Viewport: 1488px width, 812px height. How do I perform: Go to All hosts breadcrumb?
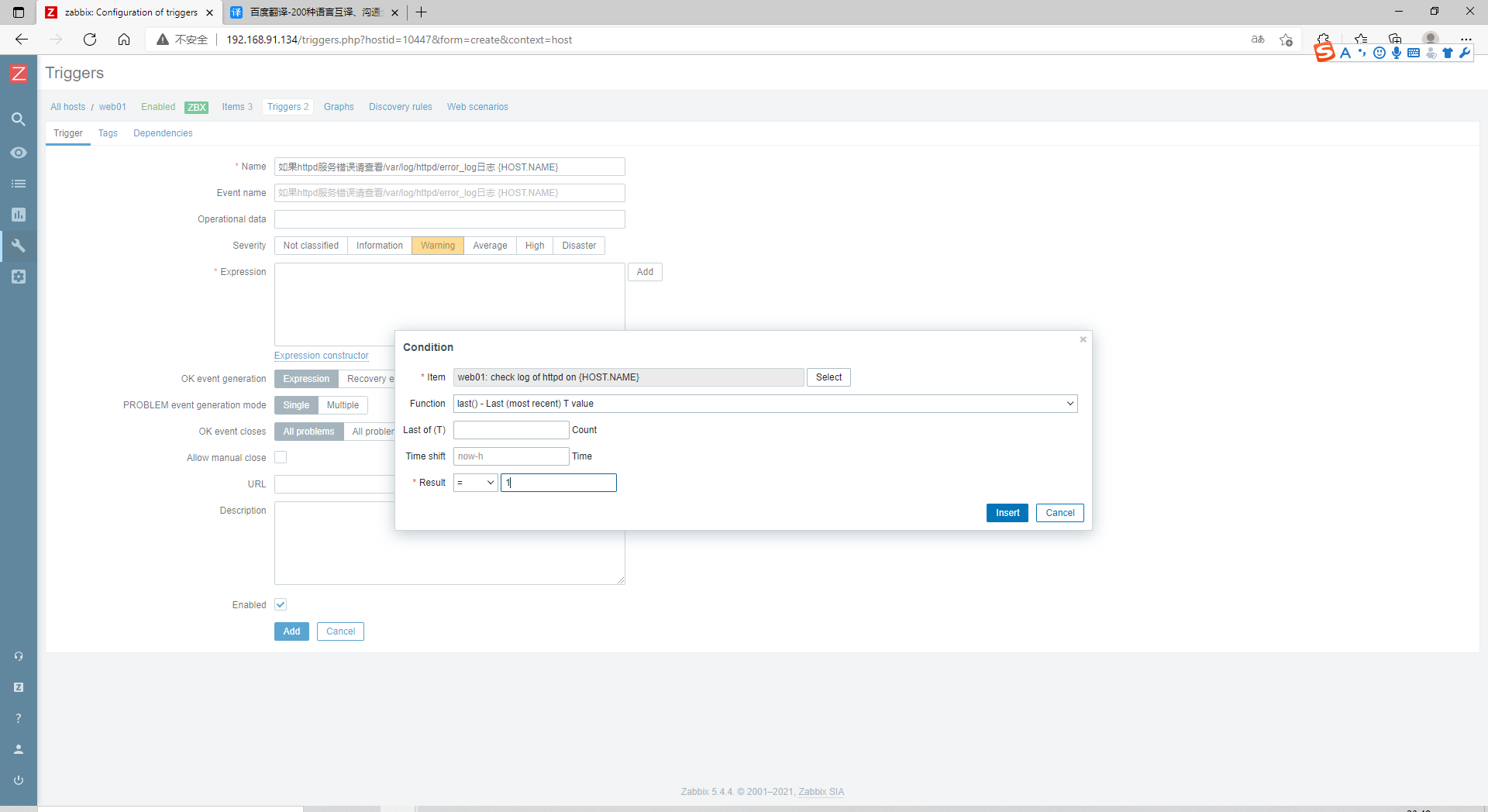[68, 107]
